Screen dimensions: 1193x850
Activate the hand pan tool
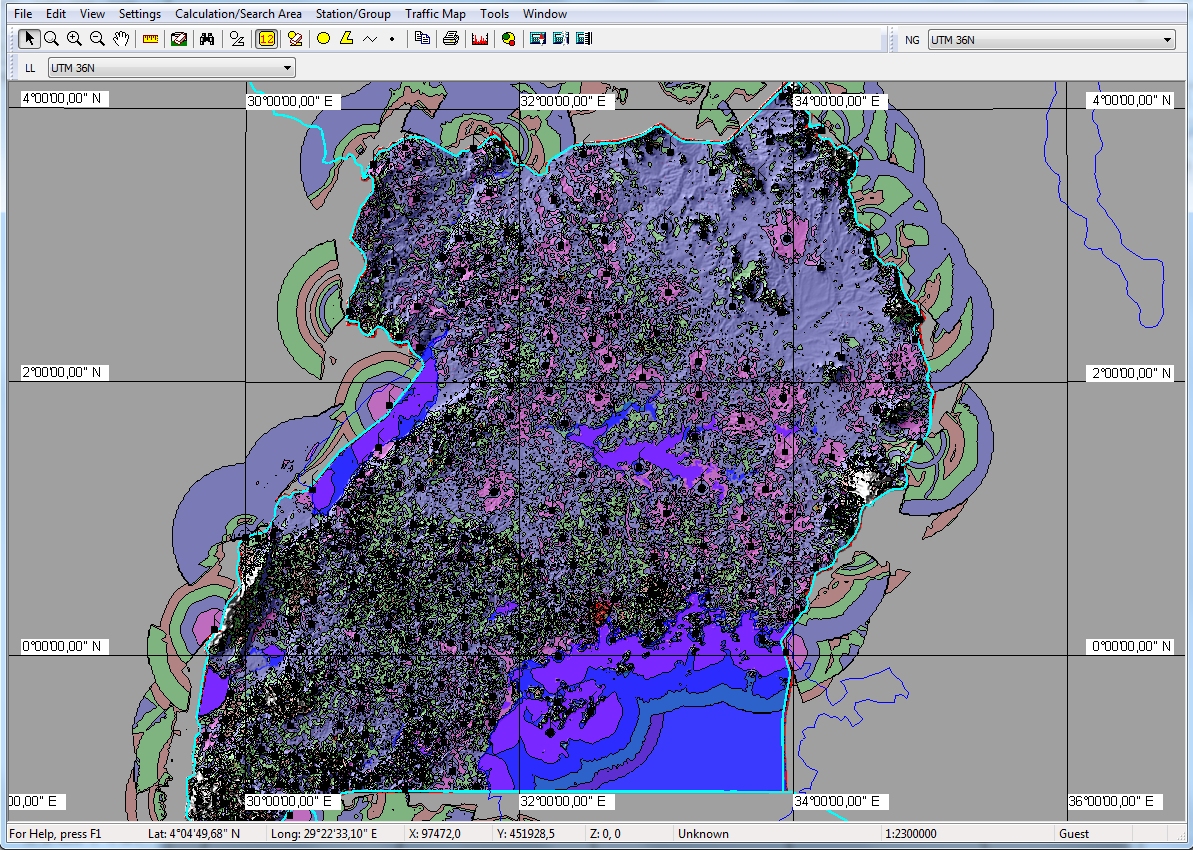120,39
